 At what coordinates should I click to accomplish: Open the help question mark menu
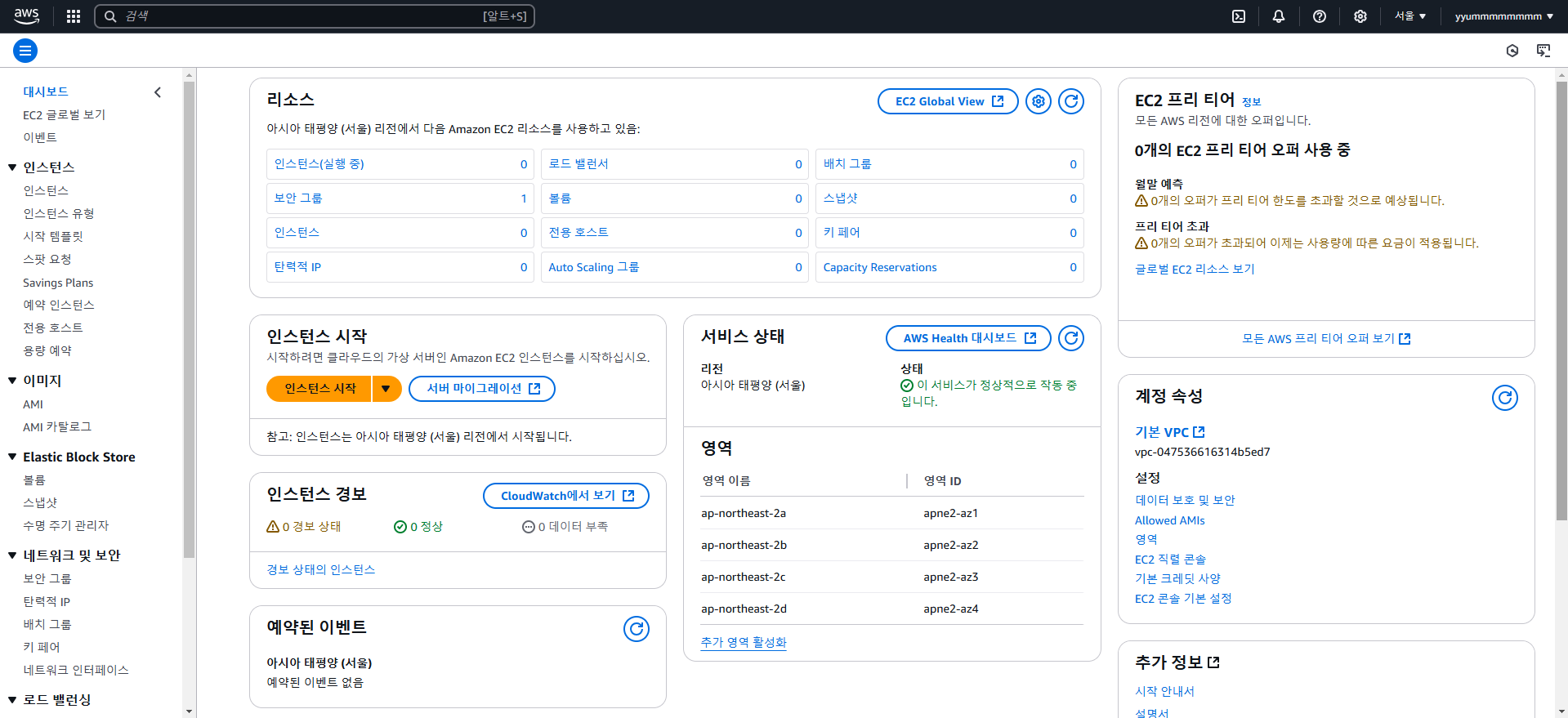click(1320, 16)
